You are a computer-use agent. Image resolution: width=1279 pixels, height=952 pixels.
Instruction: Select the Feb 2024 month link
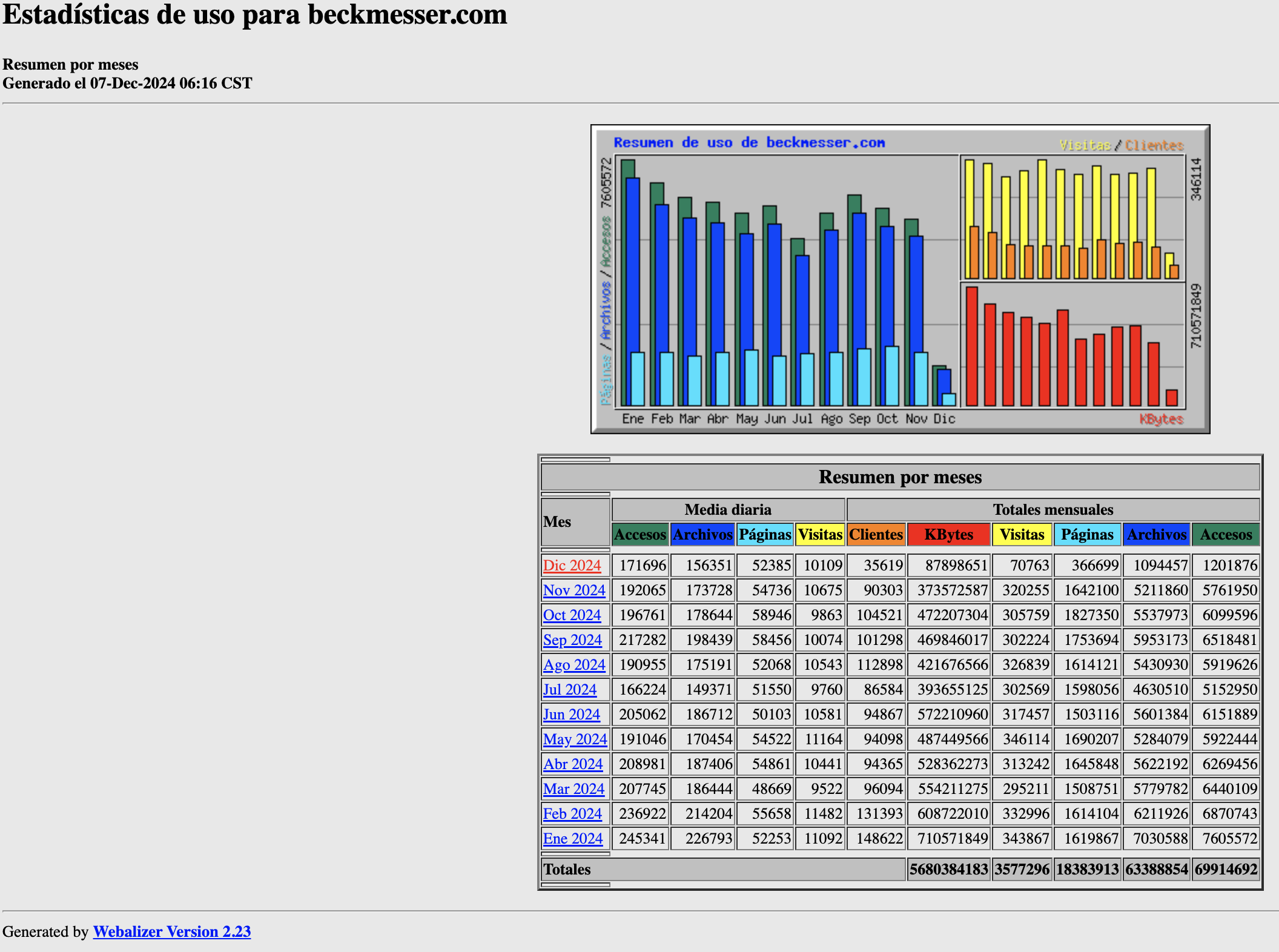[572, 814]
